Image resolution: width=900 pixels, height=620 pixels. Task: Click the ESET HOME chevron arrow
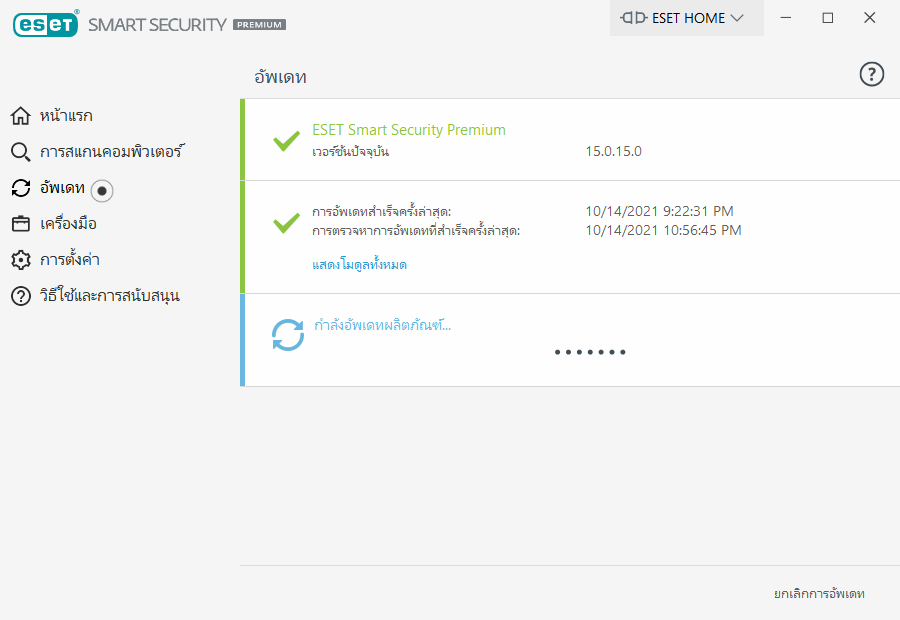pyautogui.click(x=736, y=18)
